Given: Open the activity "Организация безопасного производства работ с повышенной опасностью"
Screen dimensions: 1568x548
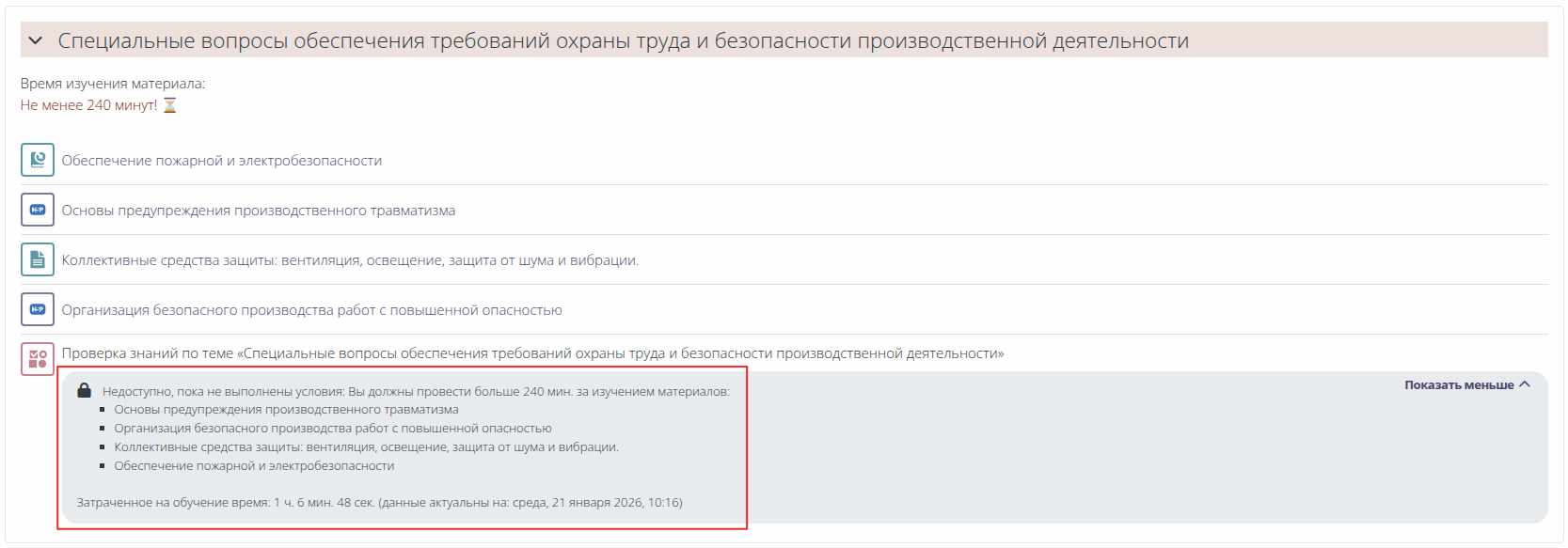Looking at the screenshot, I should click(x=311, y=310).
